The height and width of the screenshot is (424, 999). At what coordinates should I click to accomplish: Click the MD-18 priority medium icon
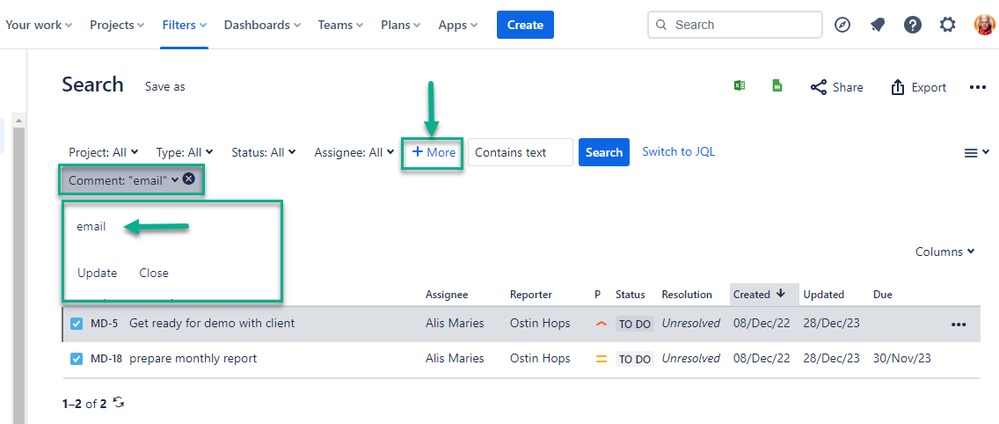click(600, 359)
